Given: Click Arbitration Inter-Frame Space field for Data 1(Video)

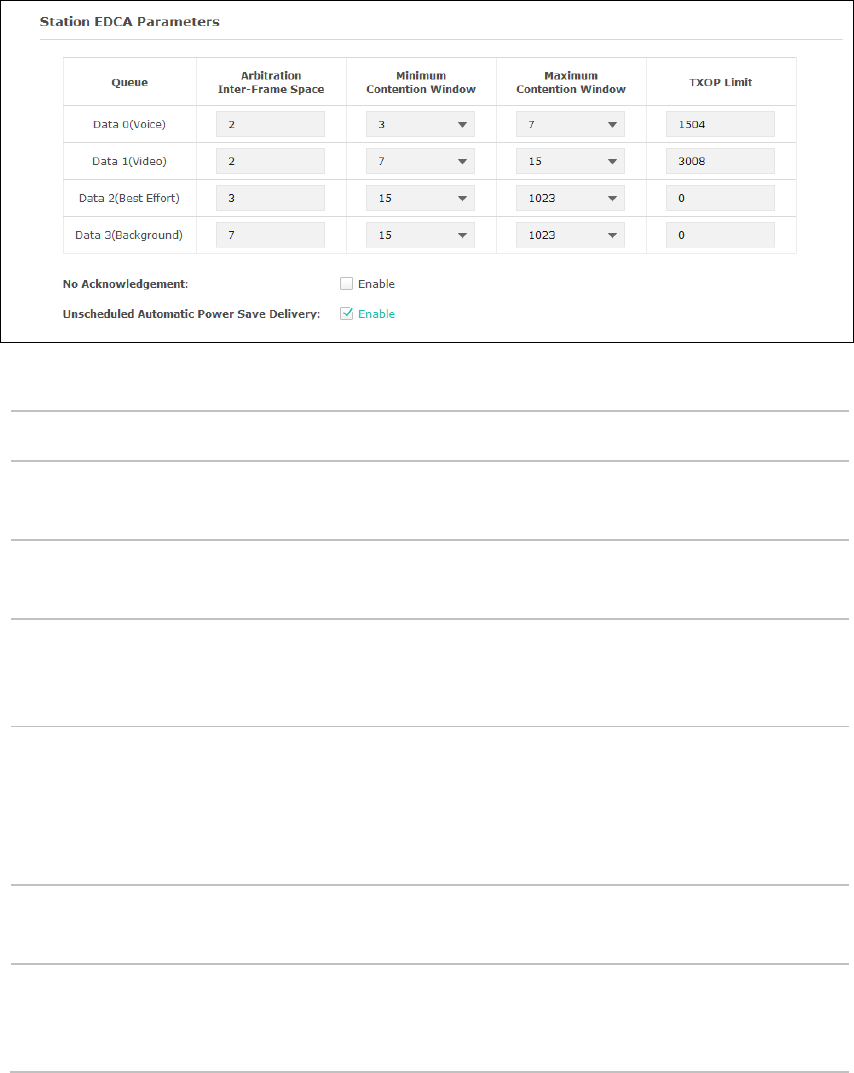Looking at the screenshot, I should (x=270, y=161).
